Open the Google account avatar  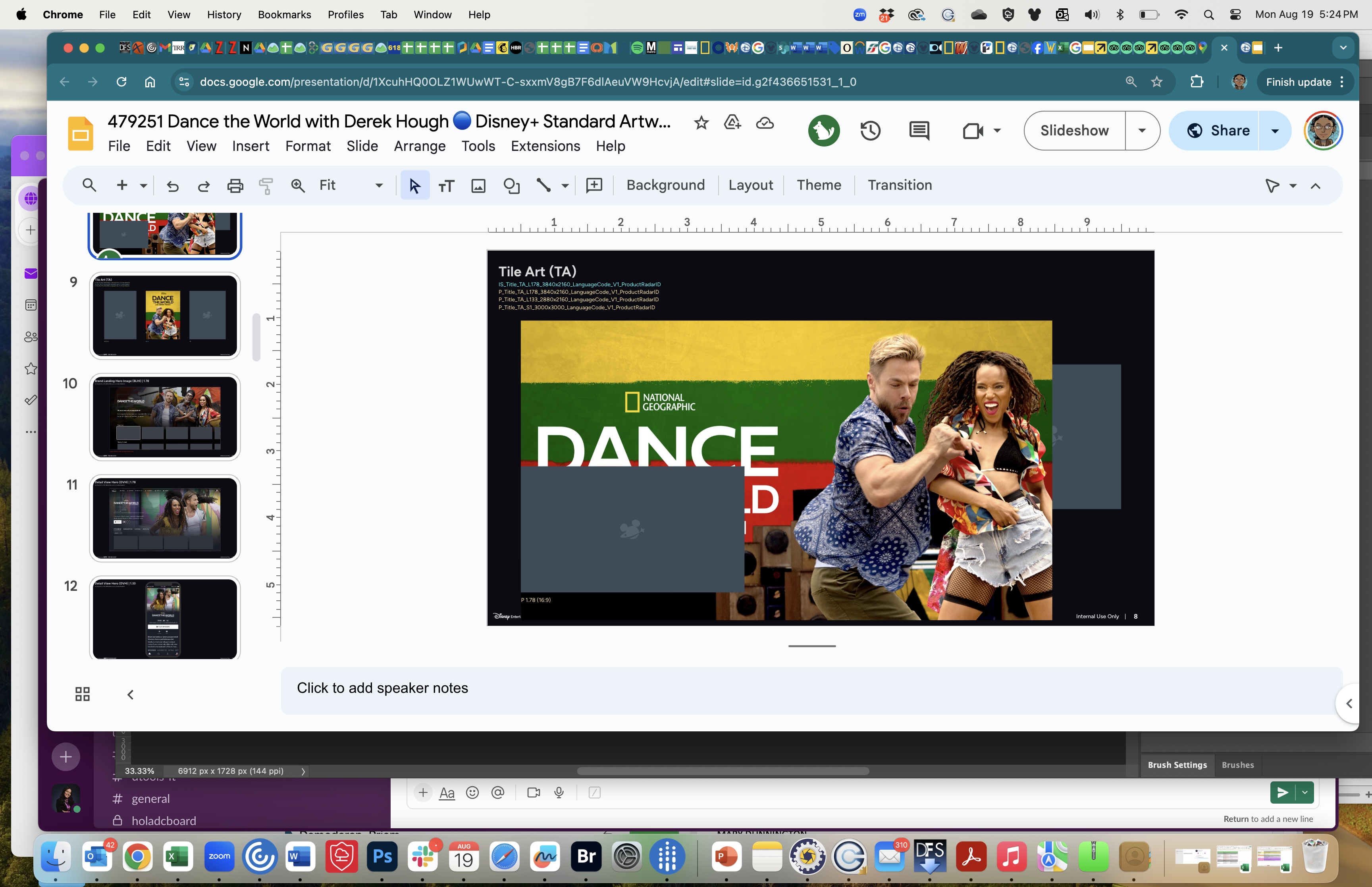(1323, 131)
